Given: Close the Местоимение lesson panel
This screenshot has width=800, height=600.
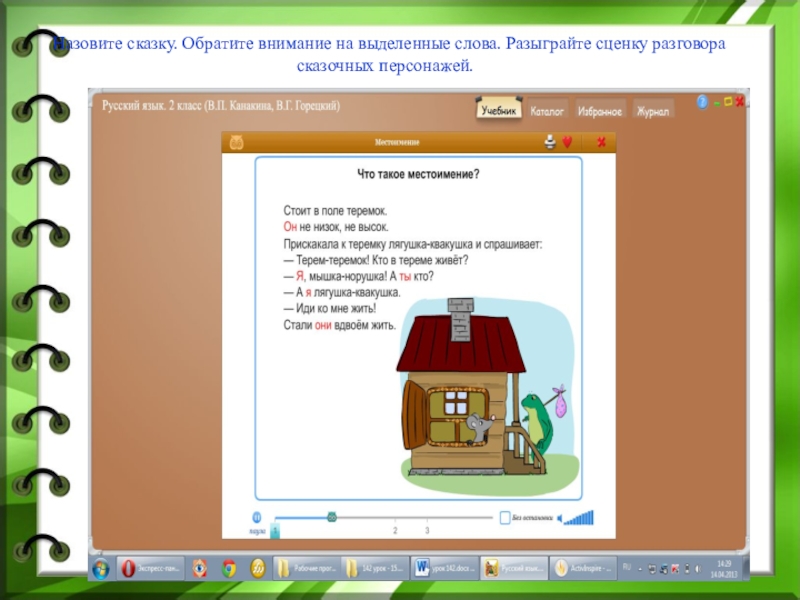Looking at the screenshot, I should coord(602,142).
